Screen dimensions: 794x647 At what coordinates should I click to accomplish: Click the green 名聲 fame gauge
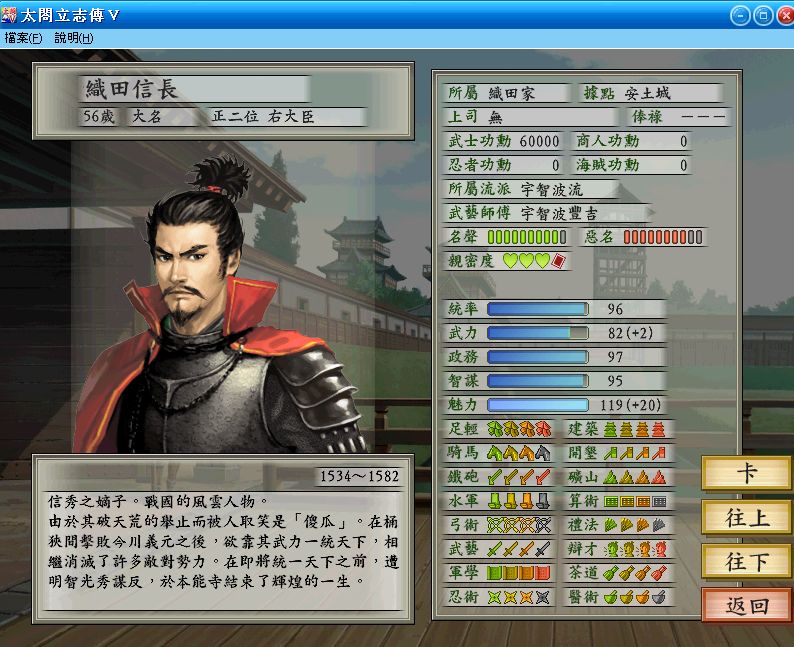(527, 237)
